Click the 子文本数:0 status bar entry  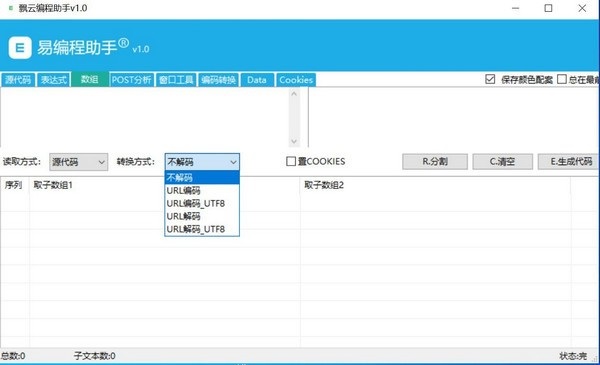tap(95, 356)
